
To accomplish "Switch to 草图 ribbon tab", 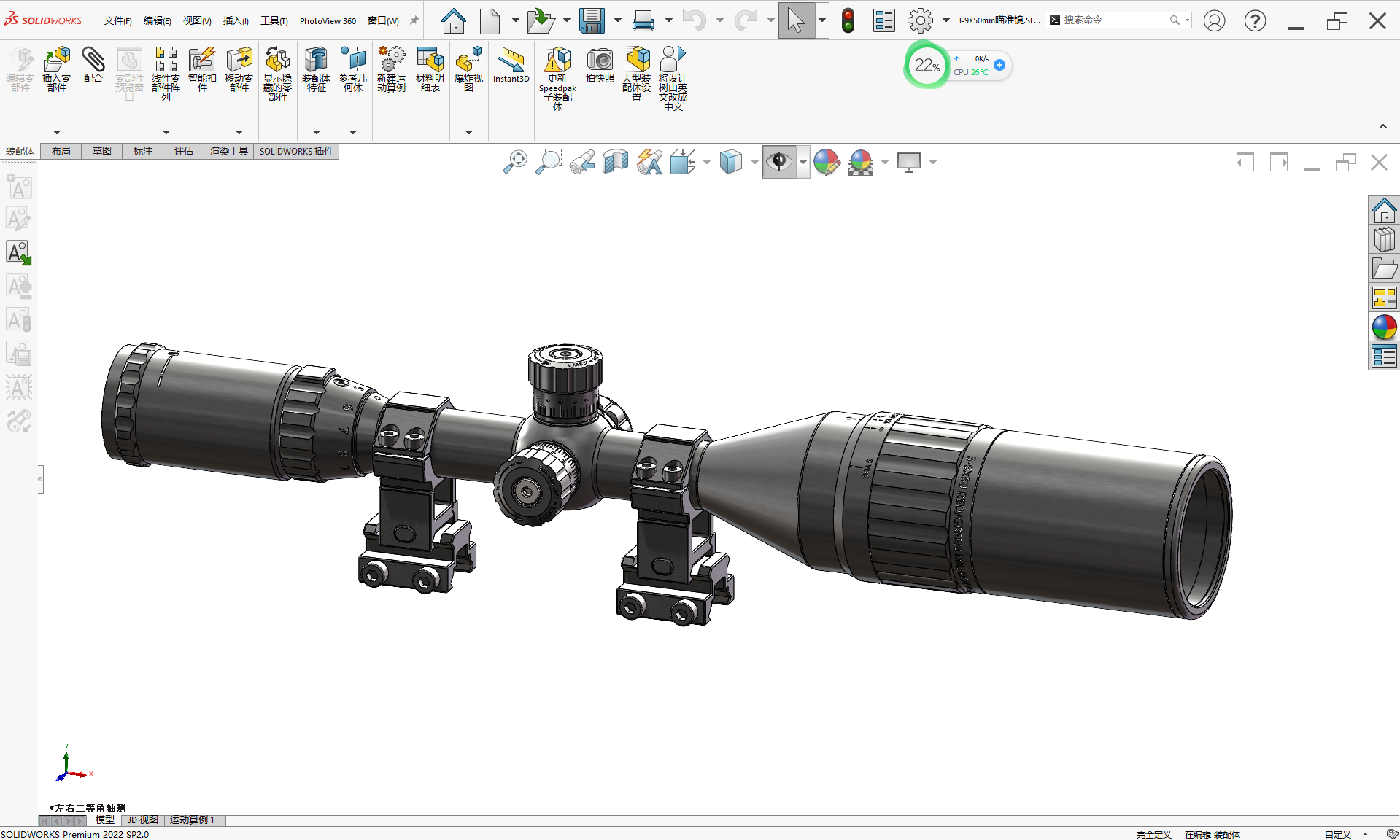I will coord(102,151).
